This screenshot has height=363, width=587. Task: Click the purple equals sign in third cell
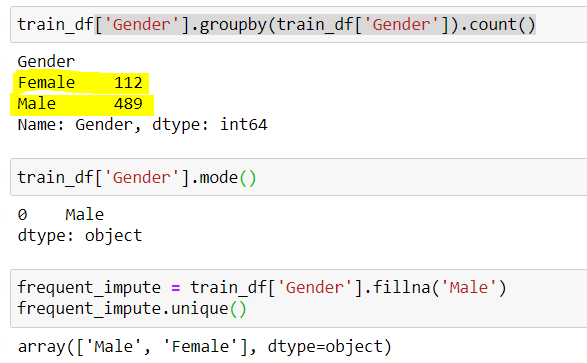(176, 288)
